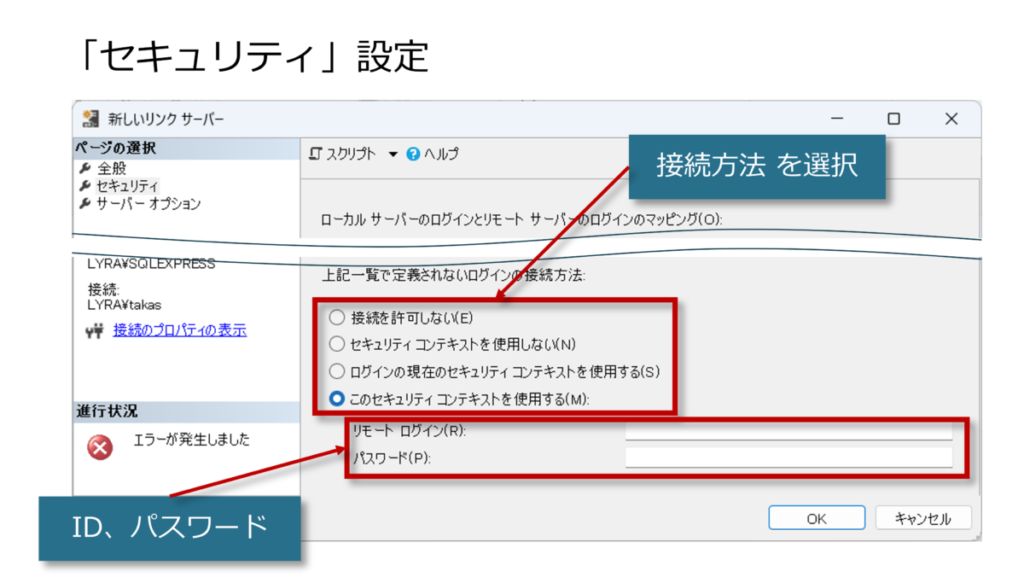Open 接続のプロパティの表示 link
Screen dimensions: 1024x577
pos(180,330)
